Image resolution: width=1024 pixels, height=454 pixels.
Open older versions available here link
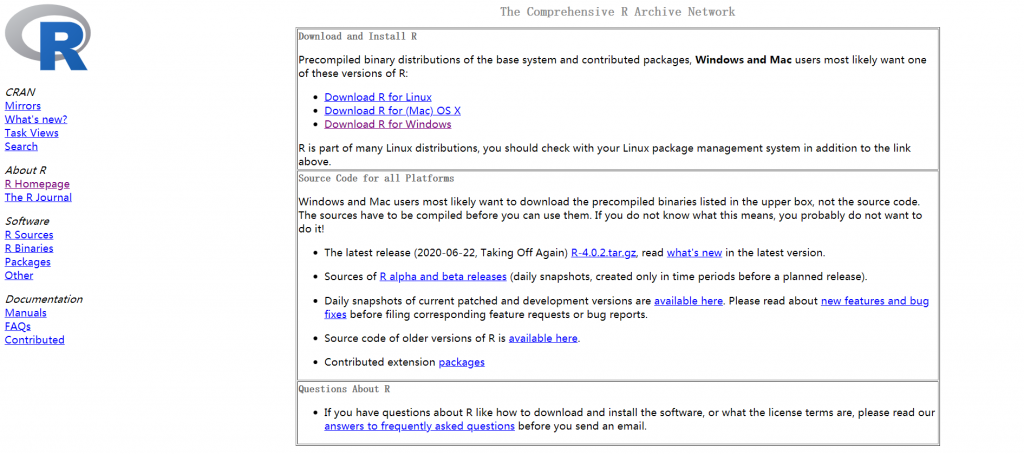tap(543, 338)
